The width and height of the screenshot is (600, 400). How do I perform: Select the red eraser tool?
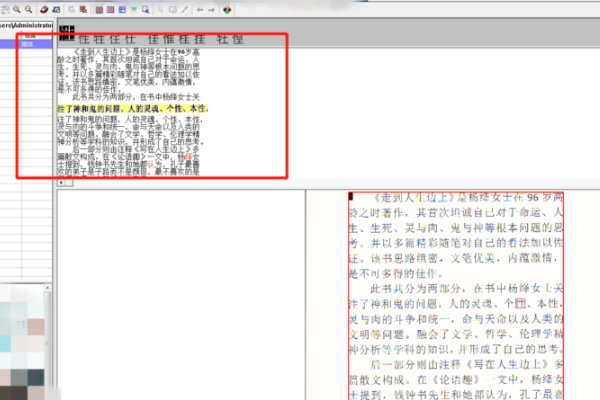coord(44,9)
